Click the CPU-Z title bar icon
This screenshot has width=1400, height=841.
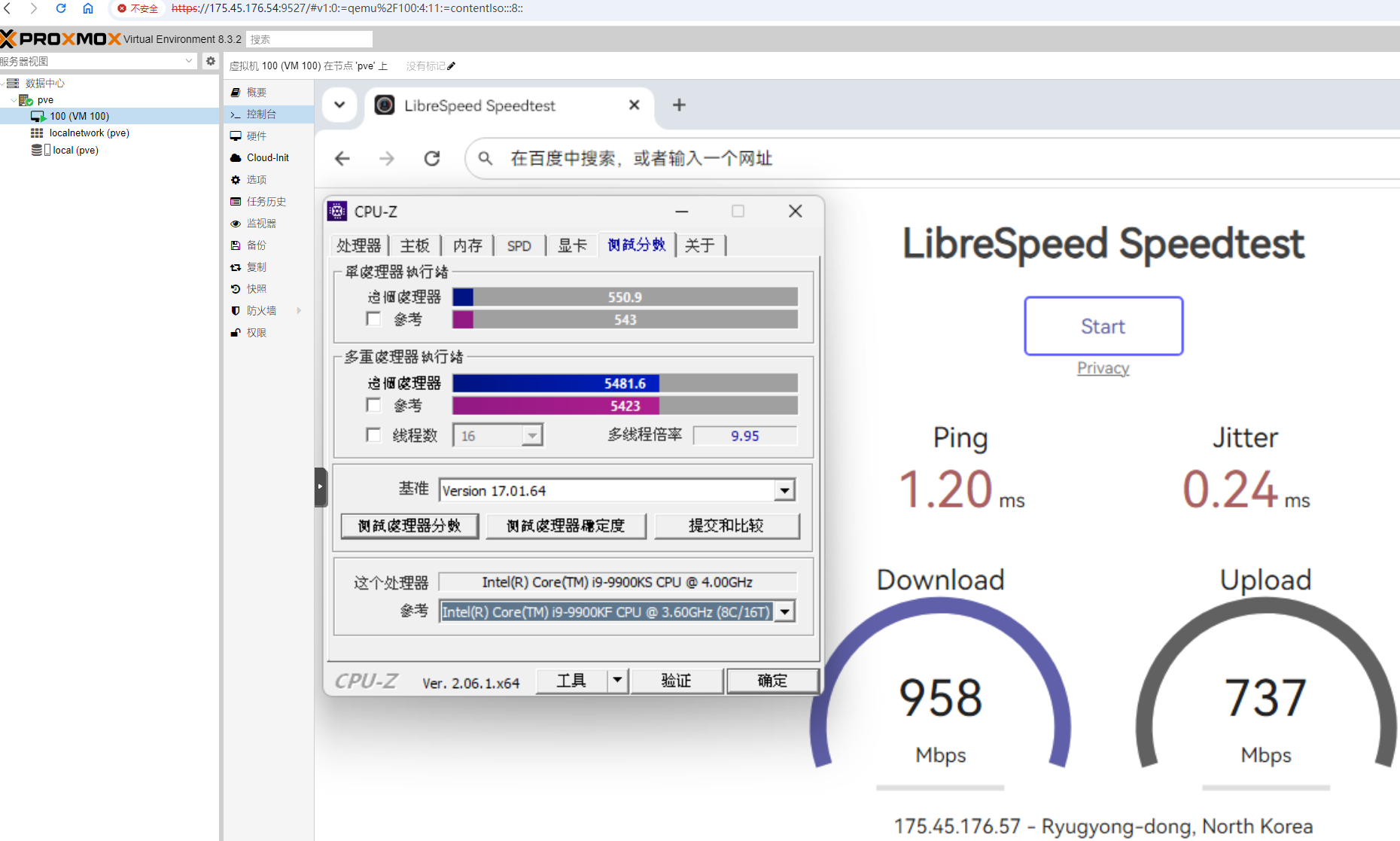point(338,212)
